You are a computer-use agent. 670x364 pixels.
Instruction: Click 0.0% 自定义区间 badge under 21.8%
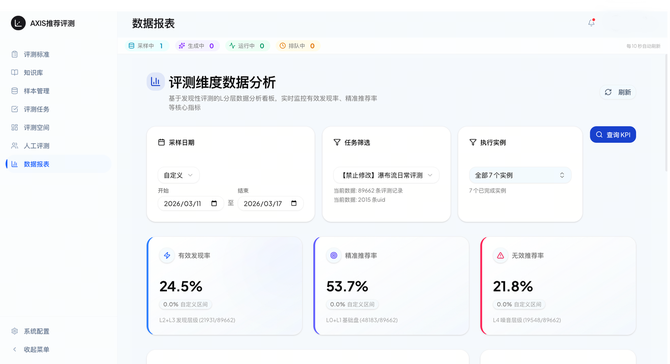coord(519,305)
